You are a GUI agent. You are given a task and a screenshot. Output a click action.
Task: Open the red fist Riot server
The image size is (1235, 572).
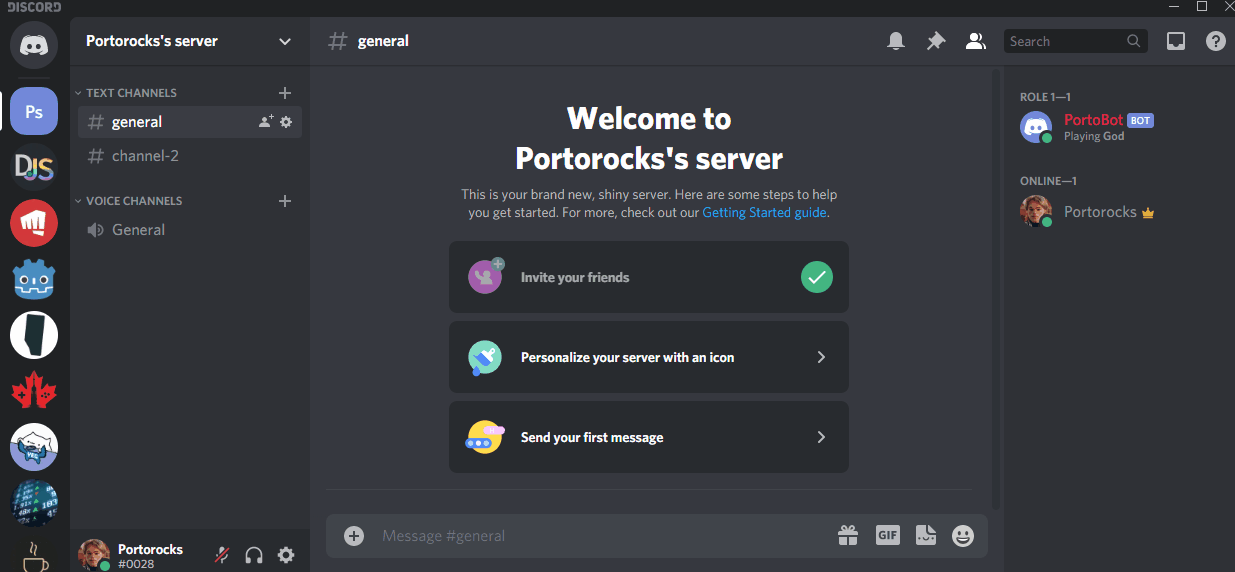tap(34, 223)
